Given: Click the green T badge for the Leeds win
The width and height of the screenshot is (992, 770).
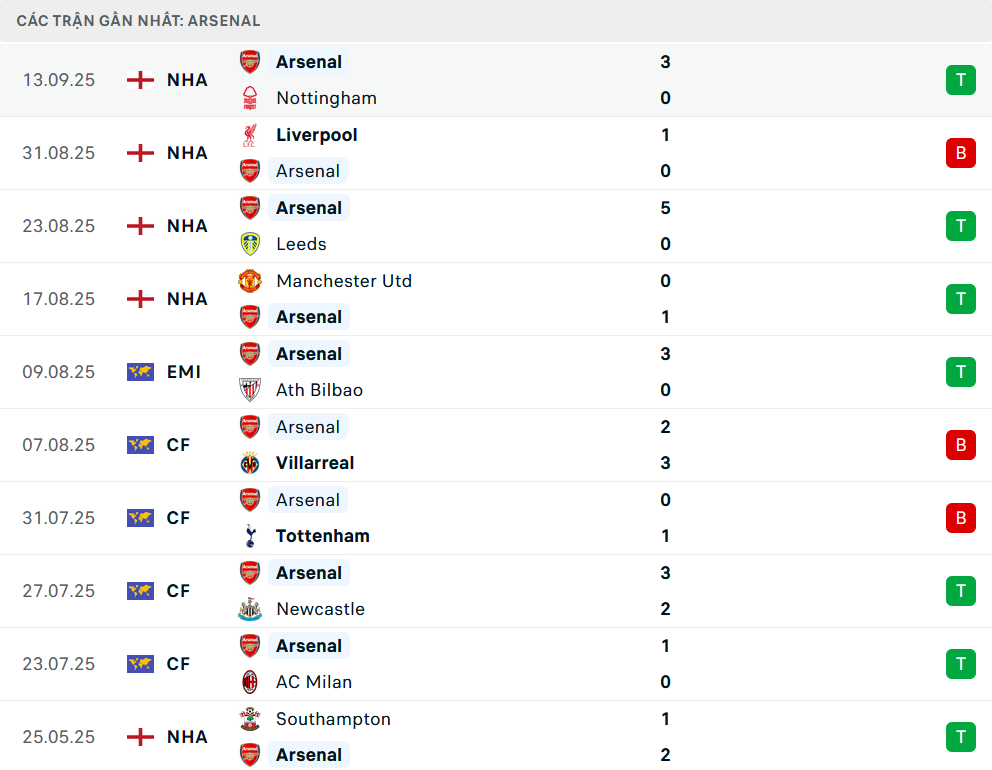Looking at the screenshot, I should (x=960, y=226).
